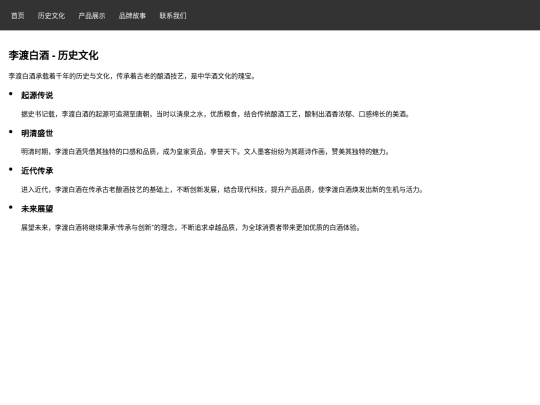
Task: Click the paragraph starting 展望未来
Action: (191, 227)
